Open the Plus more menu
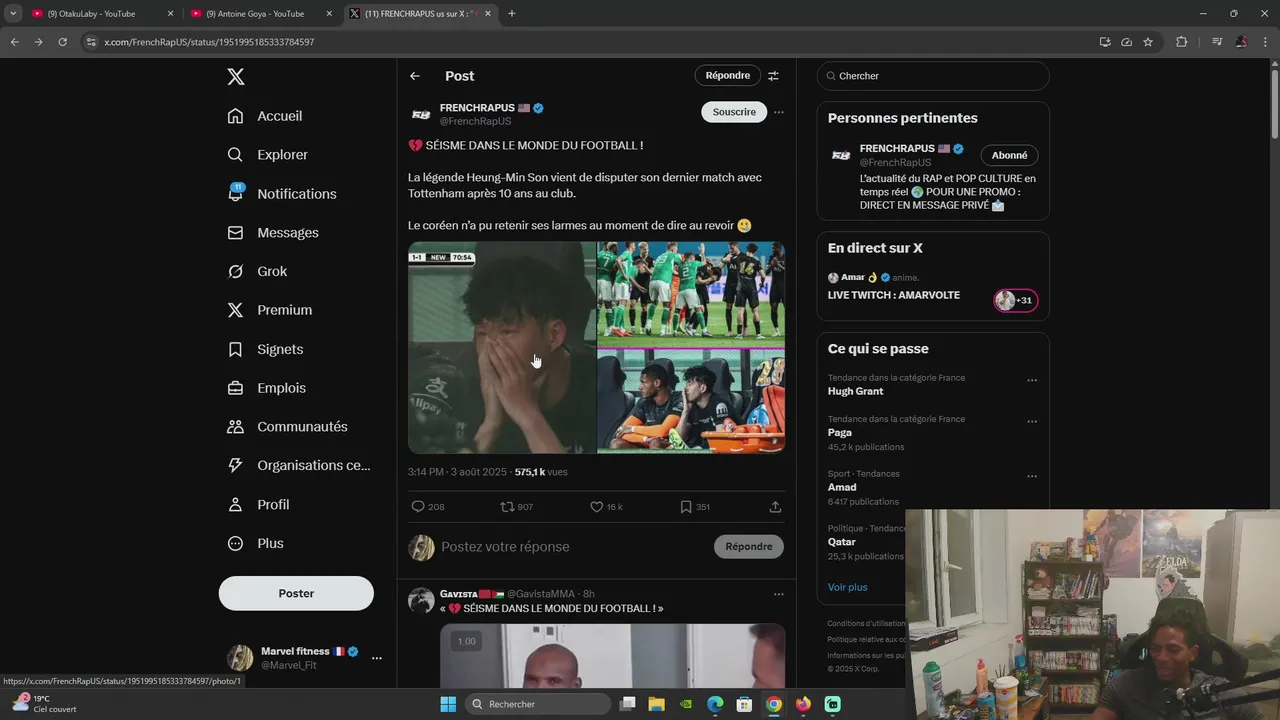The width and height of the screenshot is (1280, 720). pyautogui.click(x=255, y=544)
